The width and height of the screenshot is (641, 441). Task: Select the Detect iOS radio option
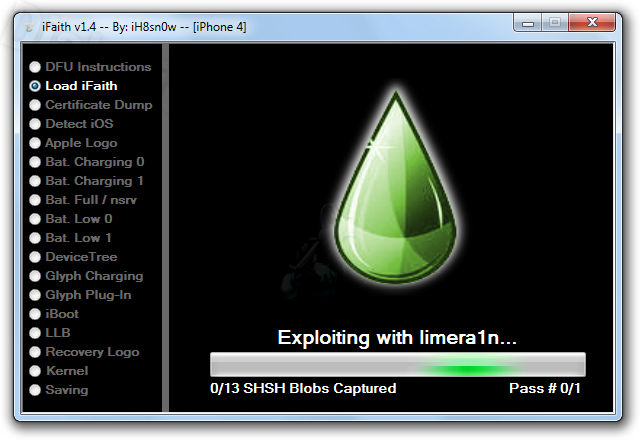point(35,124)
